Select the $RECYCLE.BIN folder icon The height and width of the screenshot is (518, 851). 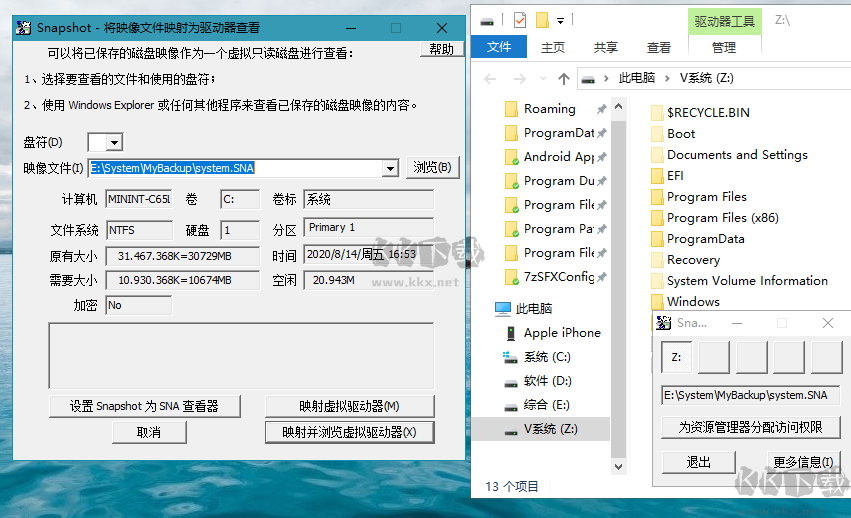click(657, 112)
